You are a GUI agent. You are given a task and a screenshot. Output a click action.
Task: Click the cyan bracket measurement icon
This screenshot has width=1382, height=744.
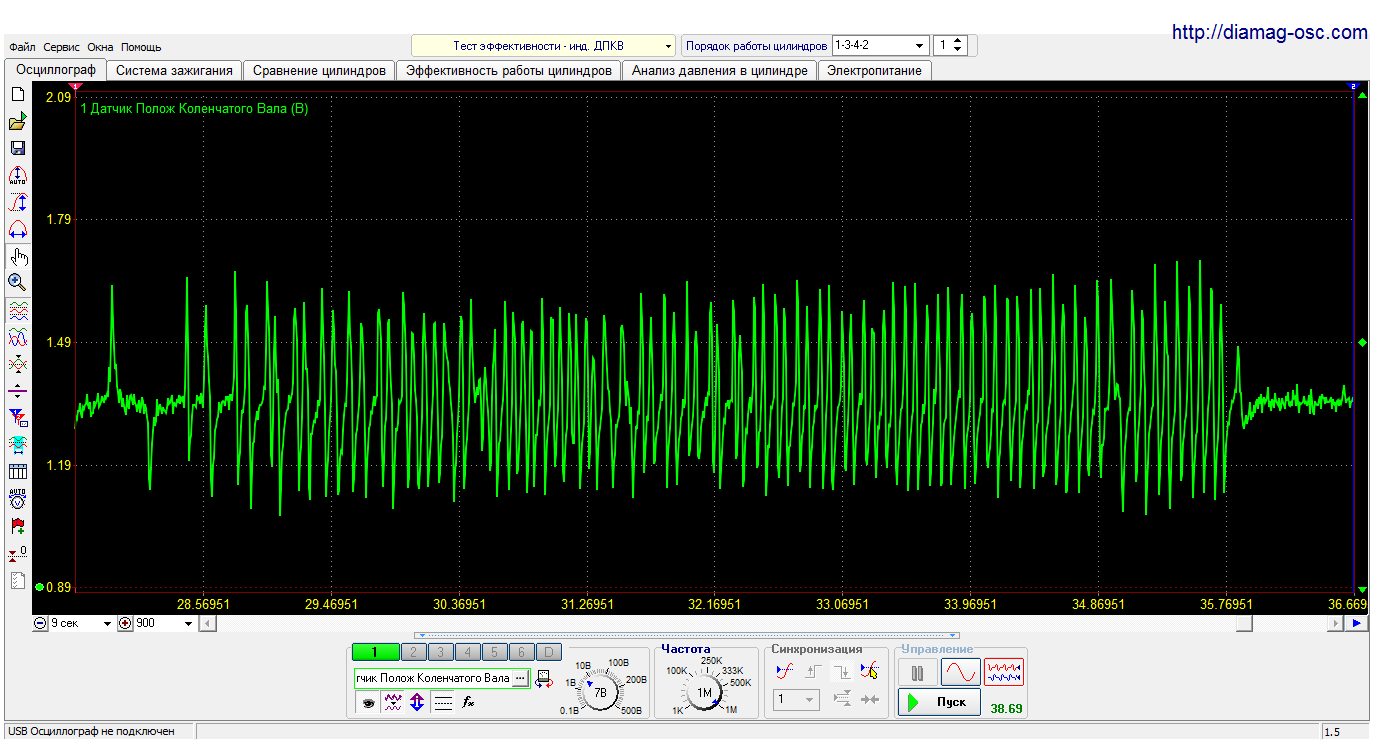coord(17,444)
